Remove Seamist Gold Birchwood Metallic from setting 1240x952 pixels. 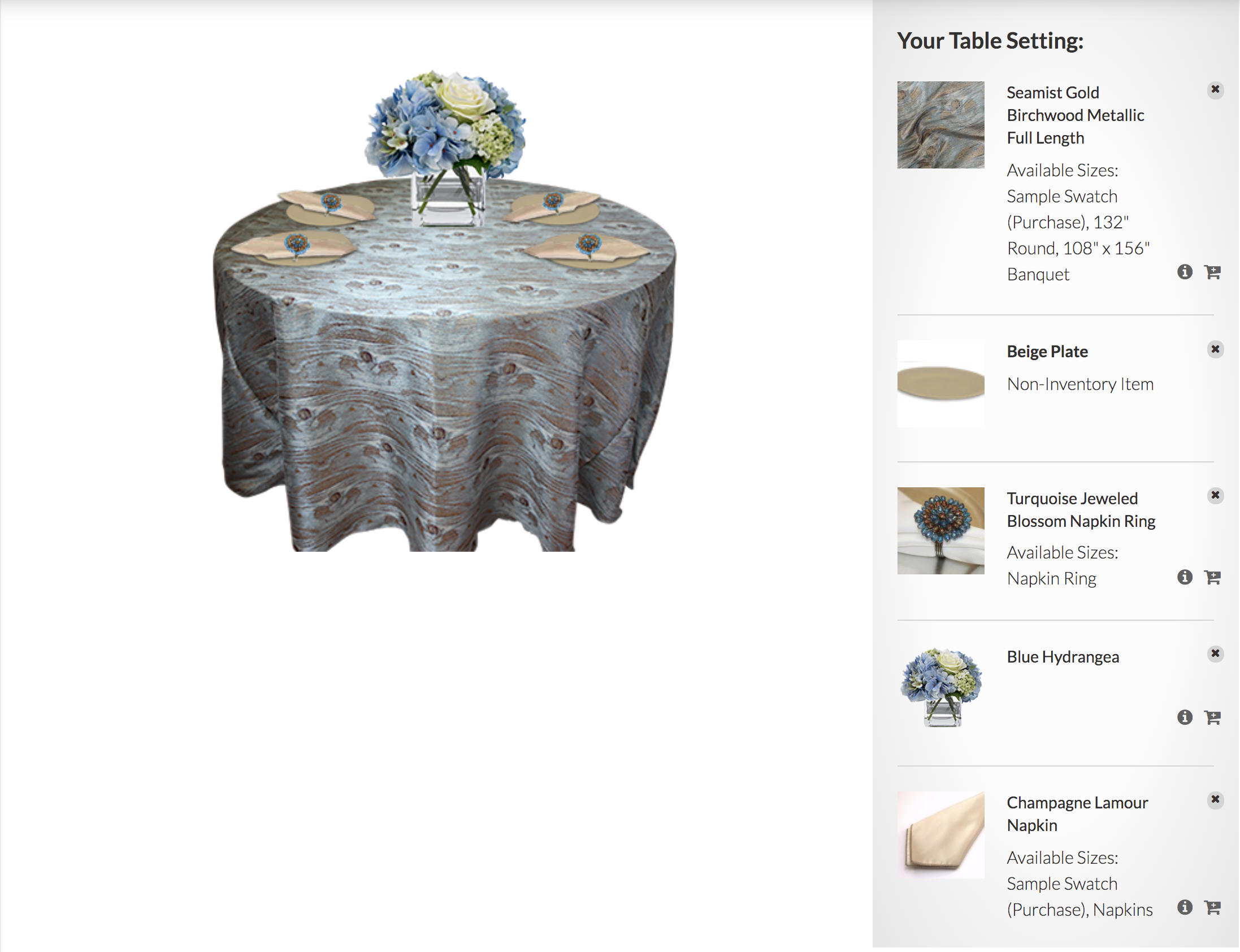coord(1215,89)
